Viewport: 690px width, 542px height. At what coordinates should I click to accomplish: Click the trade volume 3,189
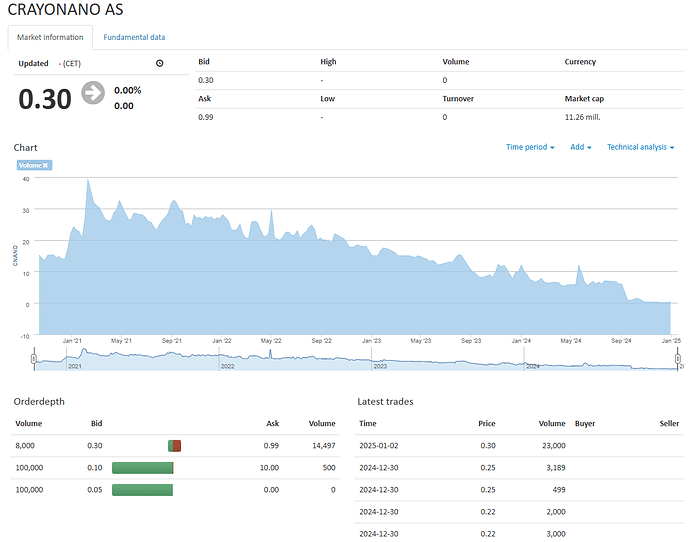click(x=556, y=468)
